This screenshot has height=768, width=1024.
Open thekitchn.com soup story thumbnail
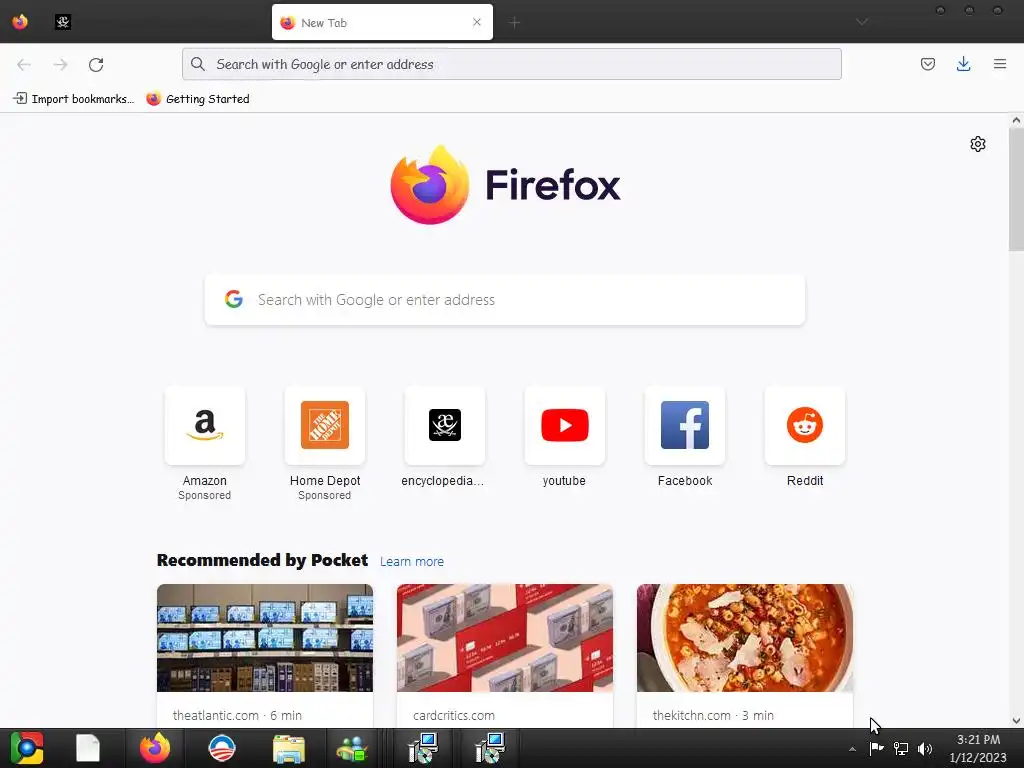click(744, 638)
